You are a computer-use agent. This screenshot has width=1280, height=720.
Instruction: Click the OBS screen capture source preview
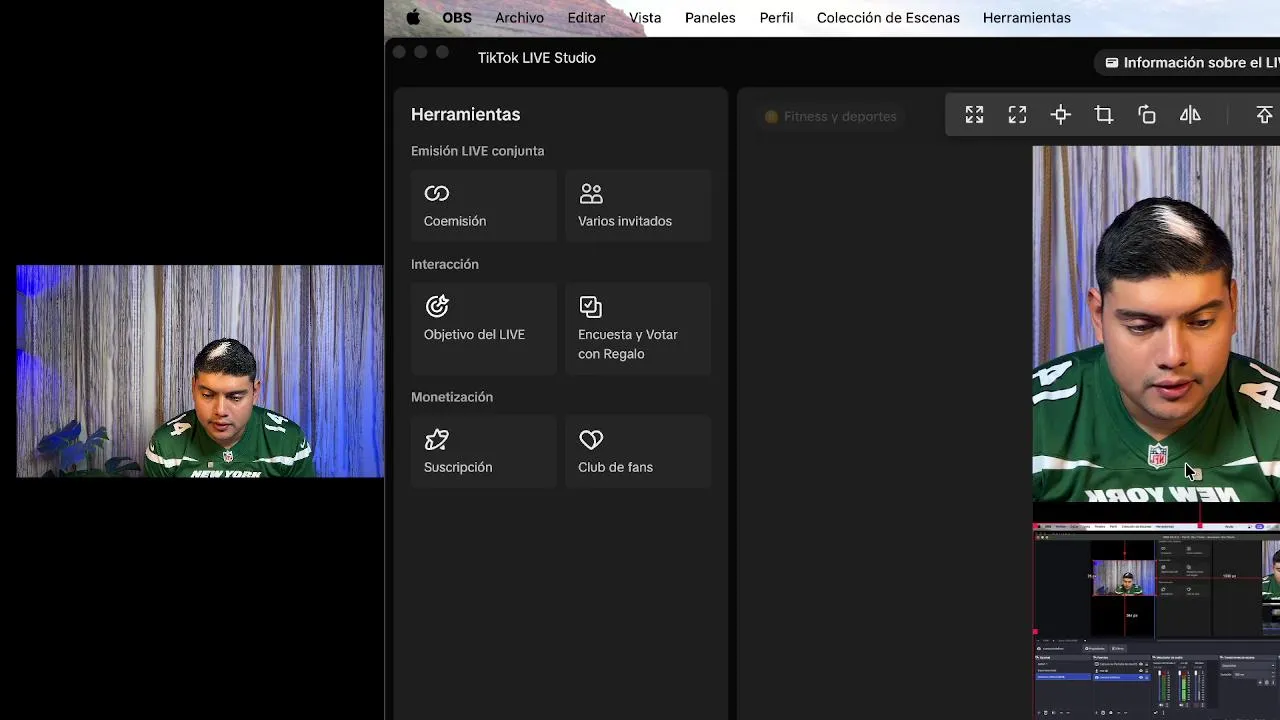pos(1156,620)
